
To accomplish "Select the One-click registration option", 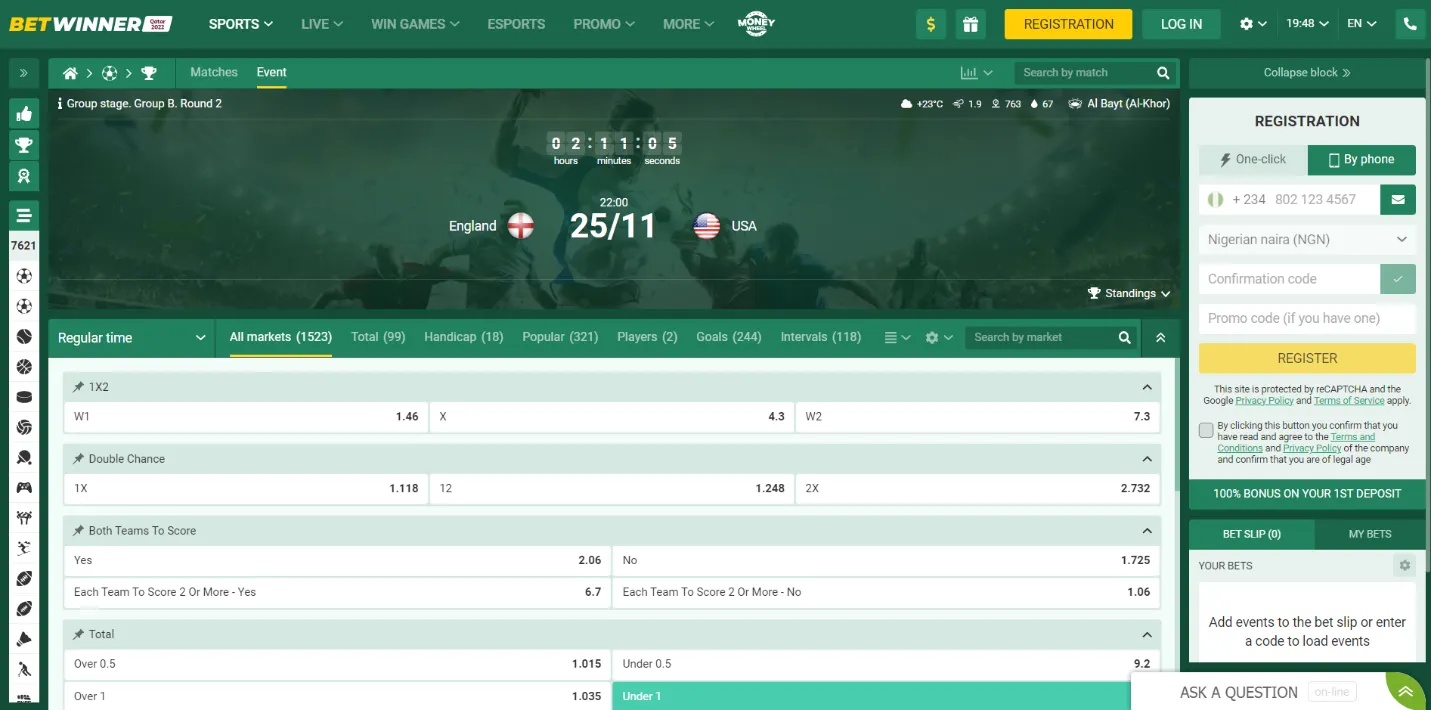I will 1251,159.
